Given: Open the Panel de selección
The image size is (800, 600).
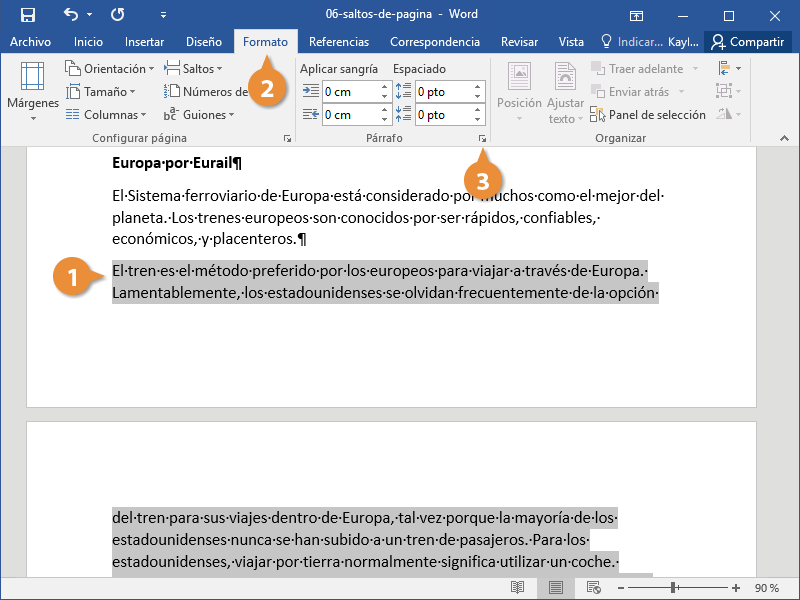Looking at the screenshot, I should click(648, 115).
